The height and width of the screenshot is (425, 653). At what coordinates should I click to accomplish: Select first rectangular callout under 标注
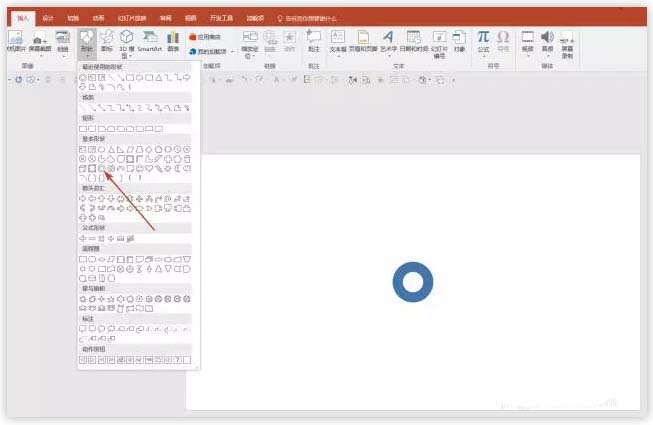coord(82,329)
